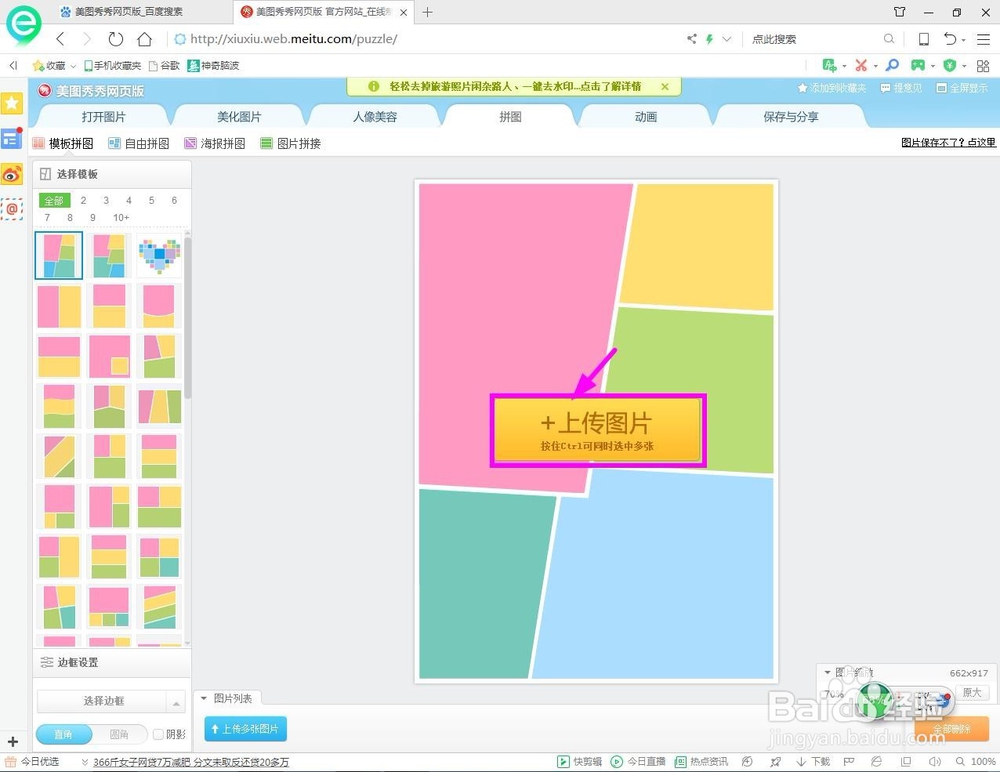This screenshot has height=772, width=1000.
Task: Open a new browser tab with plus
Action: pyautogui.click(x=427, y=12)
